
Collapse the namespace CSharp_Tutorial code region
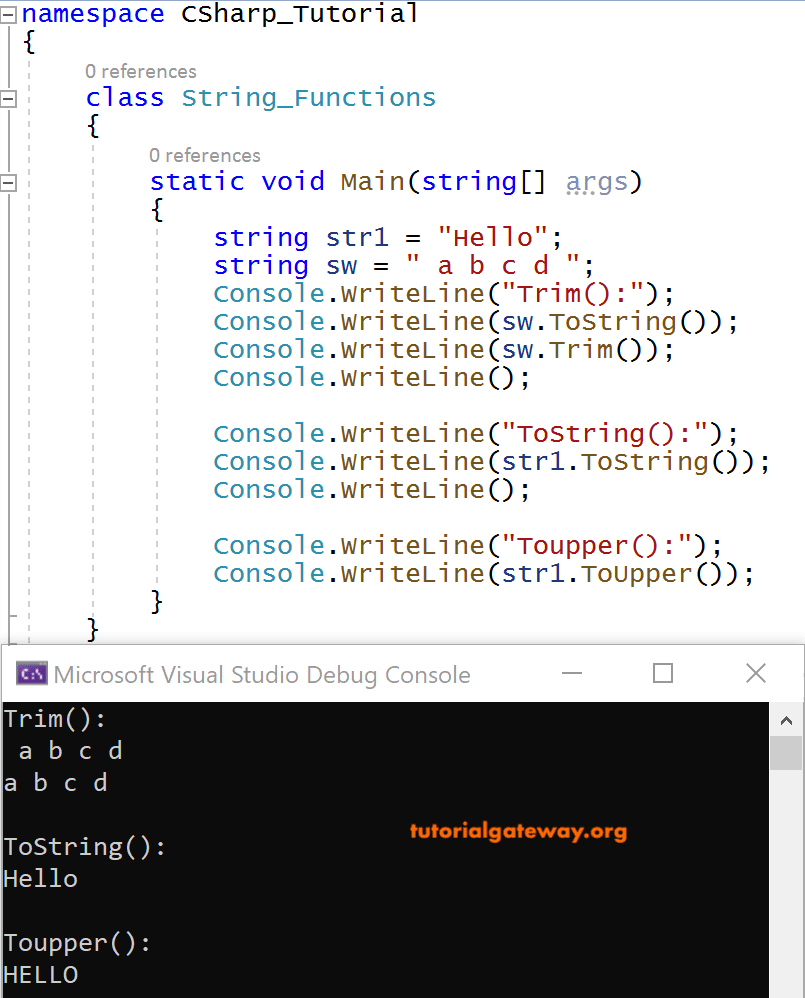[7, 14]
